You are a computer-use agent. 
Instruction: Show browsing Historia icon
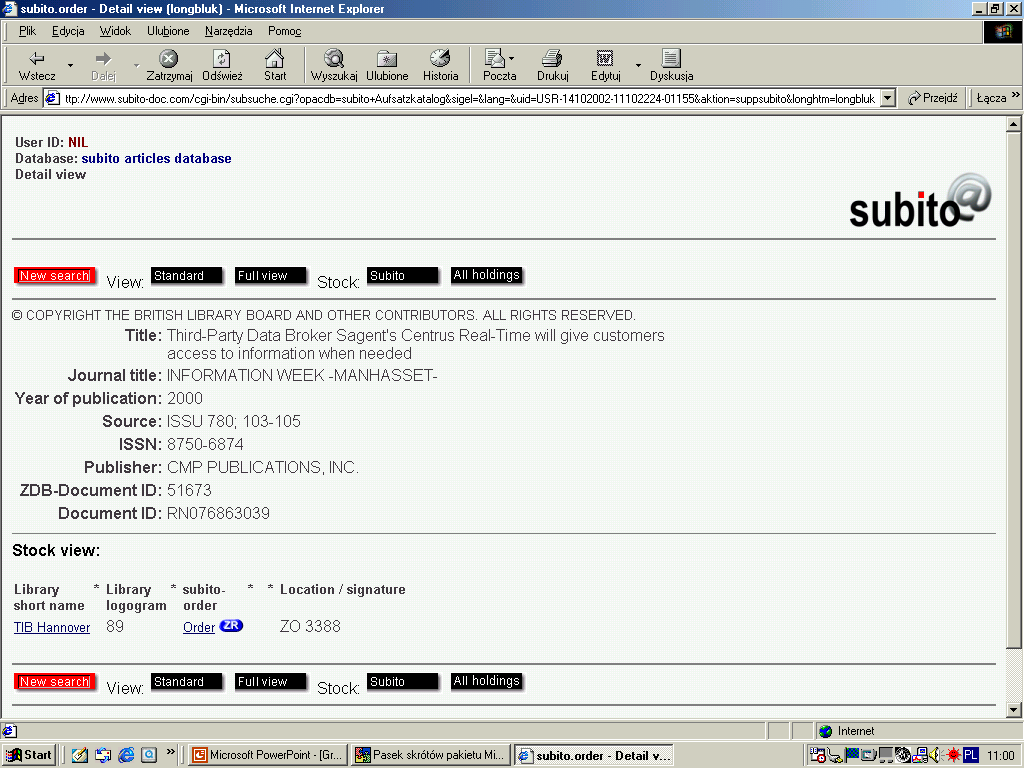(x=440, y=59)
